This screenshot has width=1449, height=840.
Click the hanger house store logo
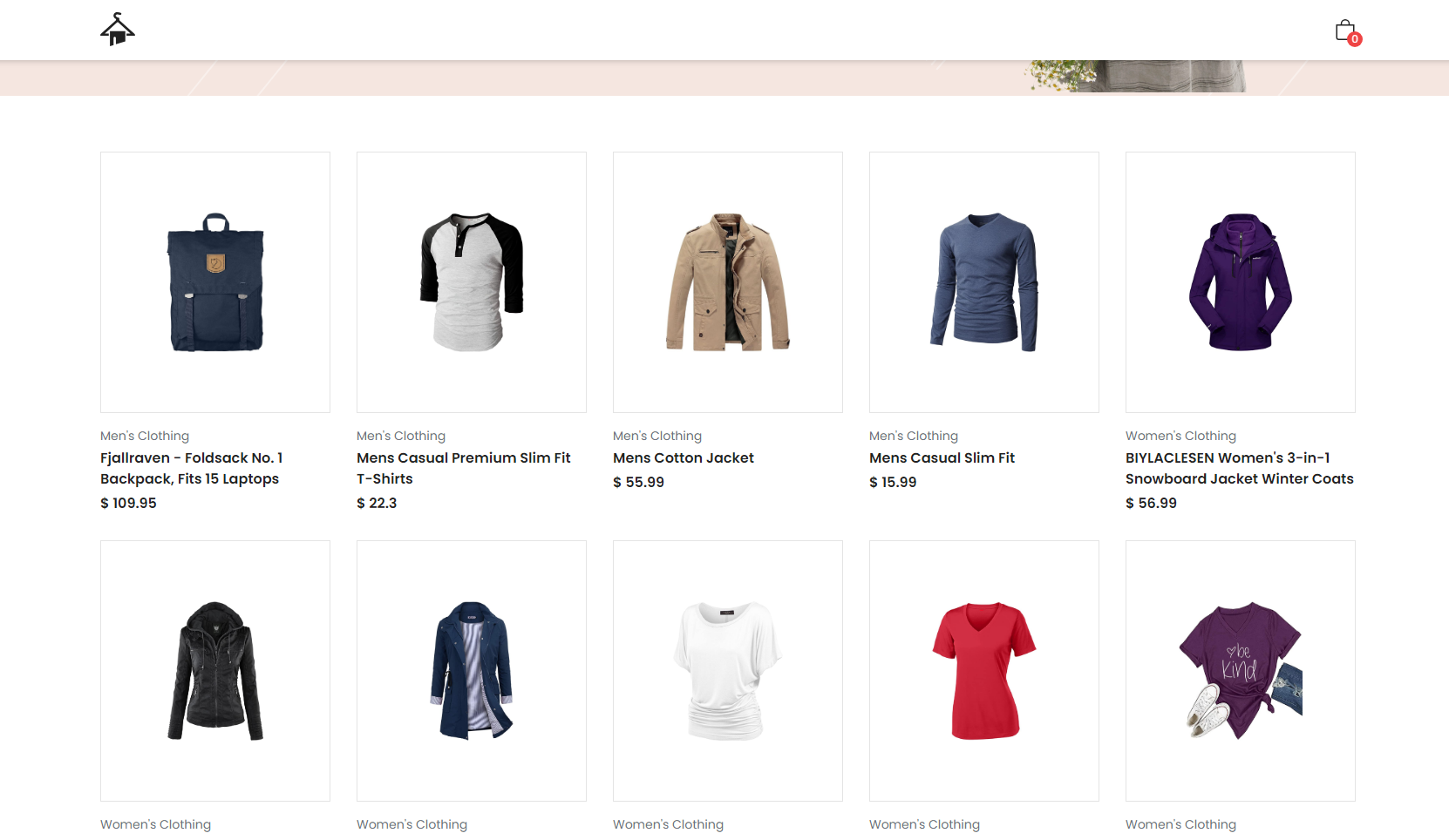pos(118,30)
